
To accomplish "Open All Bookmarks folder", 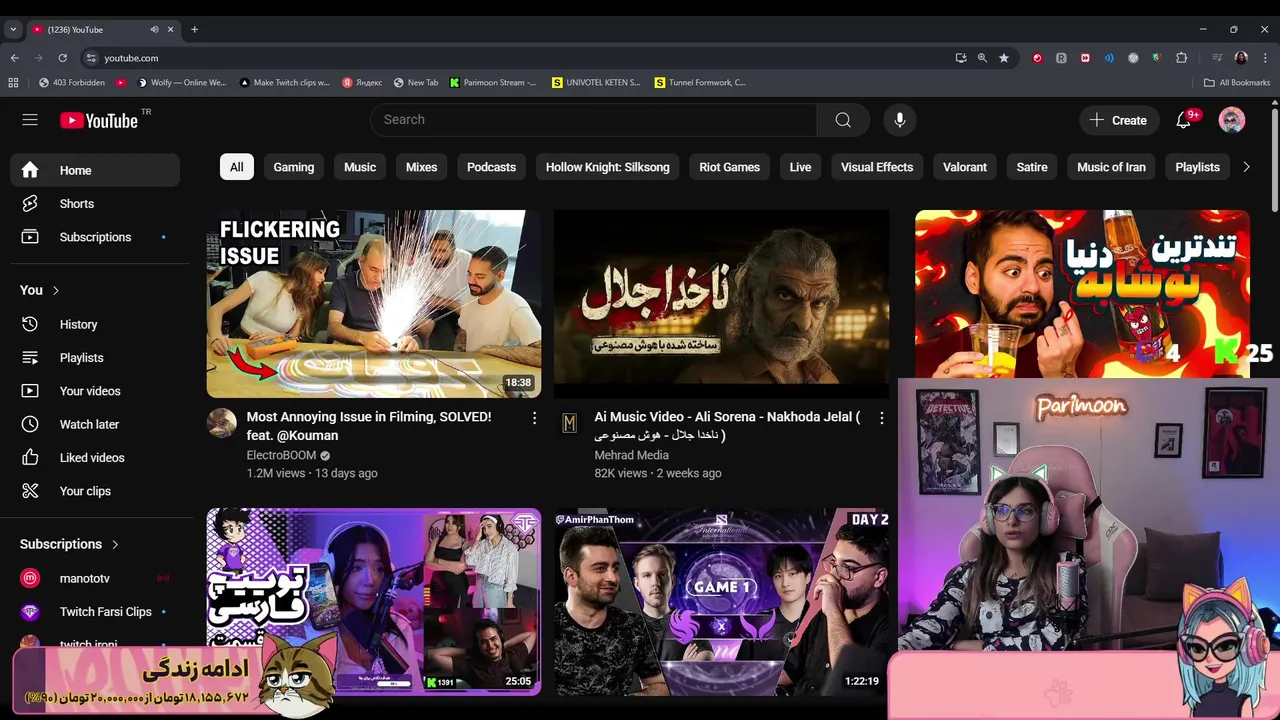I will click(1237, 83).
